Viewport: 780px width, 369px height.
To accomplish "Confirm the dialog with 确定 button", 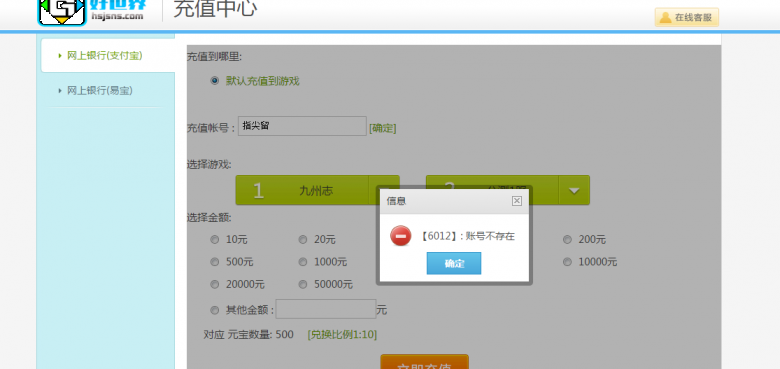I will coord(454,263).
